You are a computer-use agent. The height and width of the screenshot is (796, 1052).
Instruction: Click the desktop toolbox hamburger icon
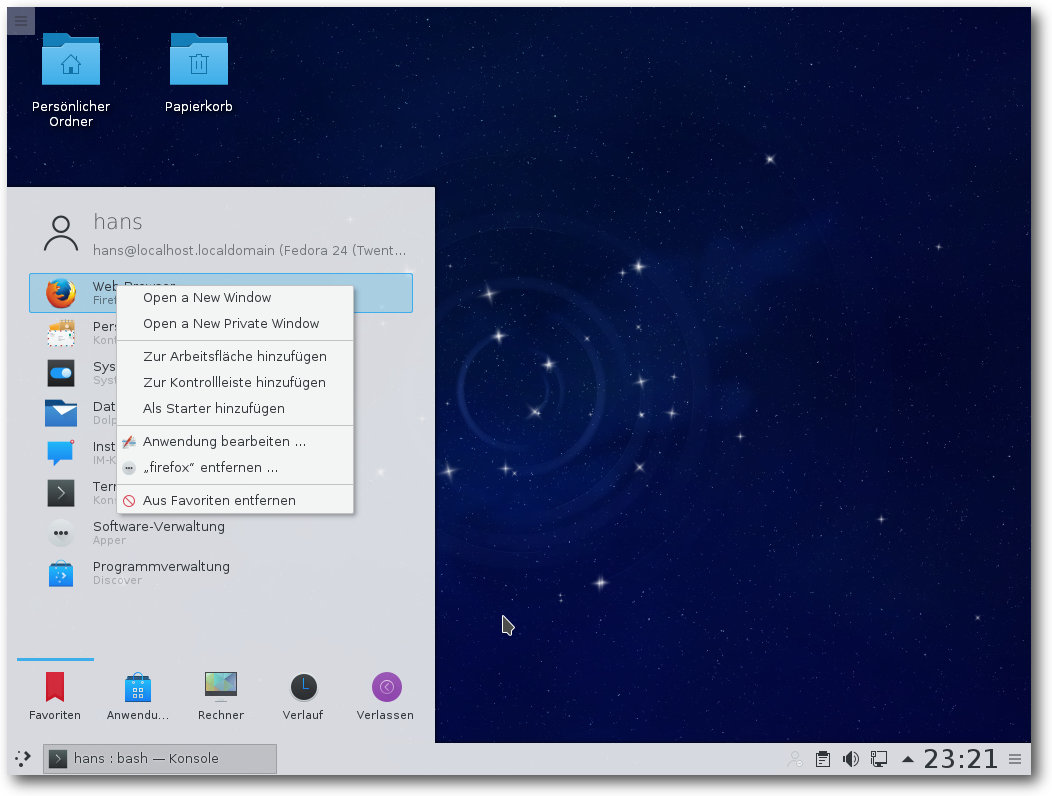point(21,21)
